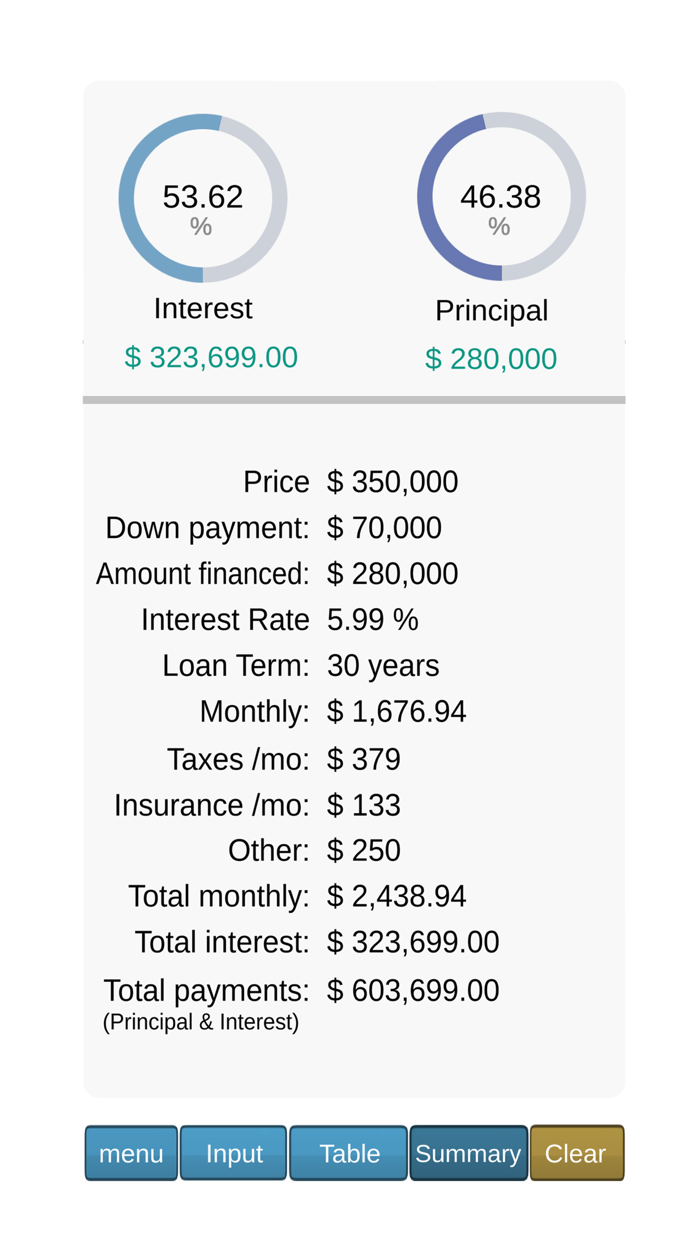Select the 30 years Loan Term
The height and width of the screenshot is (1244, 700).
(x=383, y=666)
